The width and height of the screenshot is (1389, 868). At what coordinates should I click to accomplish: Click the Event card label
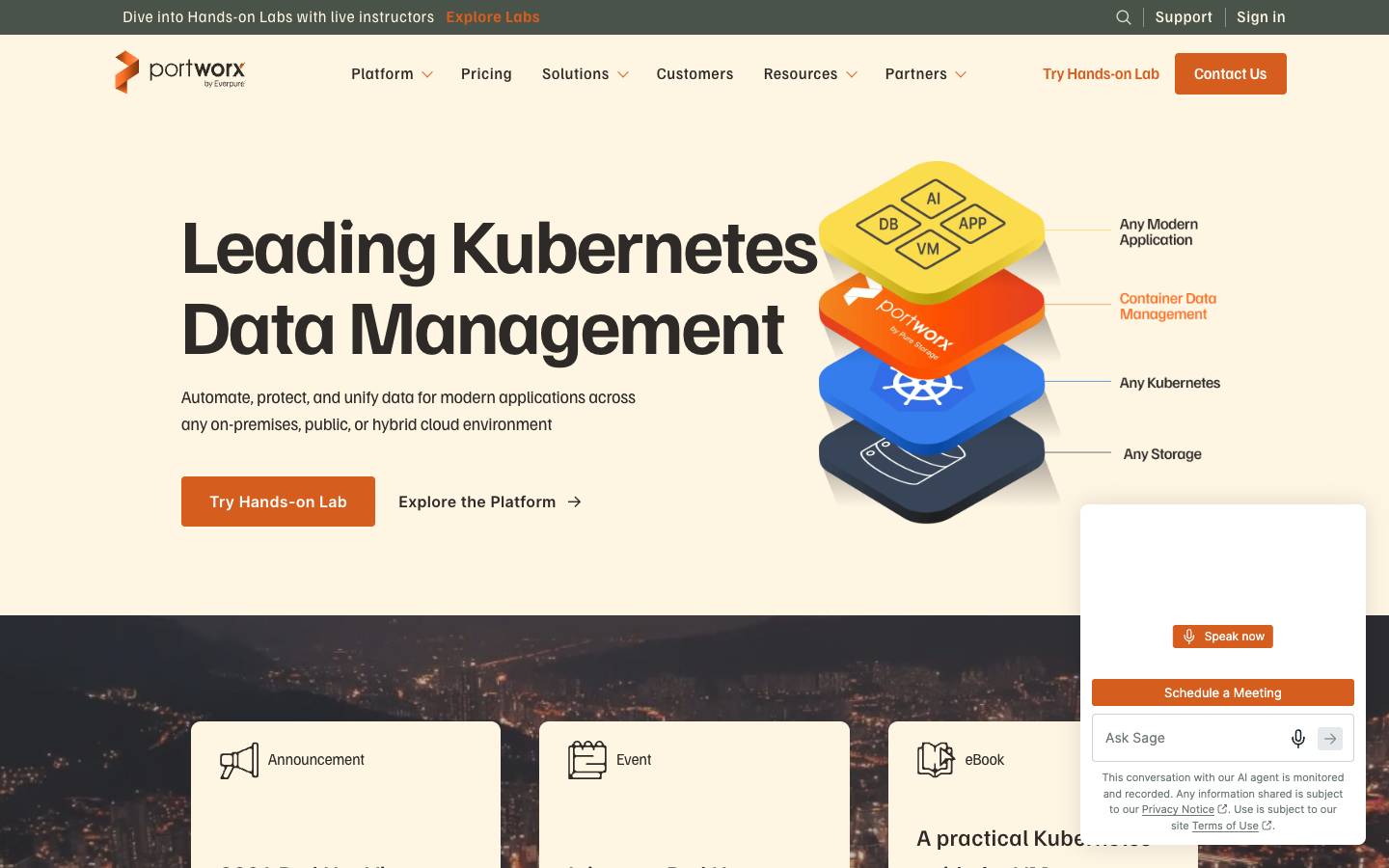[x=634, y=760]
